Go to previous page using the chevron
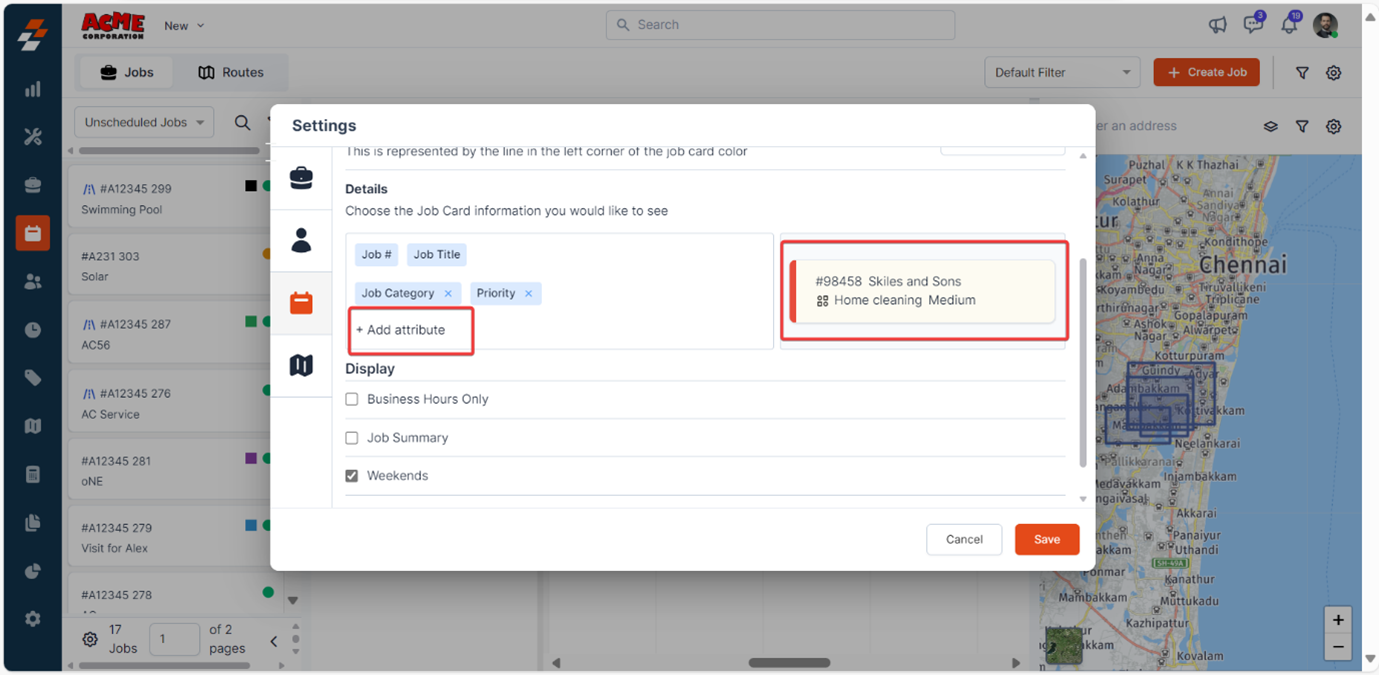This screenshot has width=1379, height=675. coord(273,641)
